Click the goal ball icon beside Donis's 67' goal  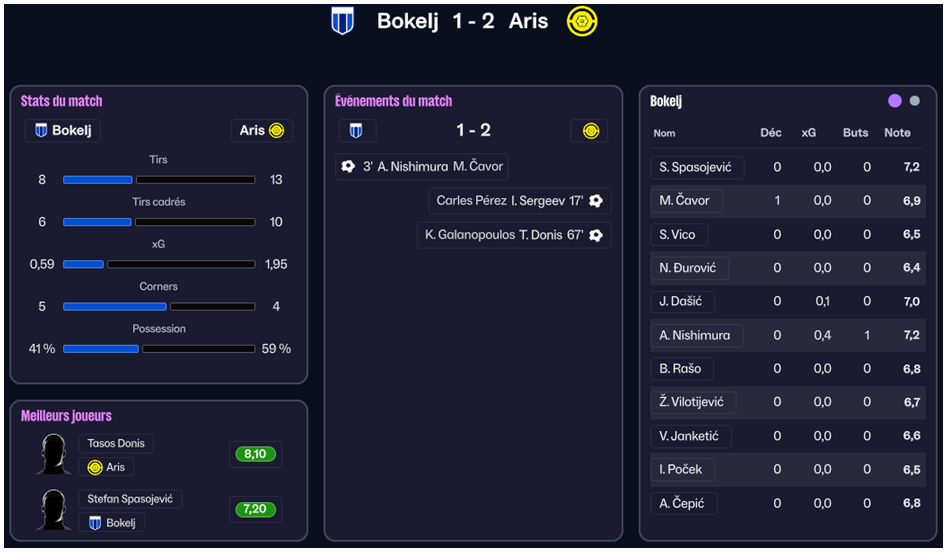pyautogui.click(x=596, y=235)
